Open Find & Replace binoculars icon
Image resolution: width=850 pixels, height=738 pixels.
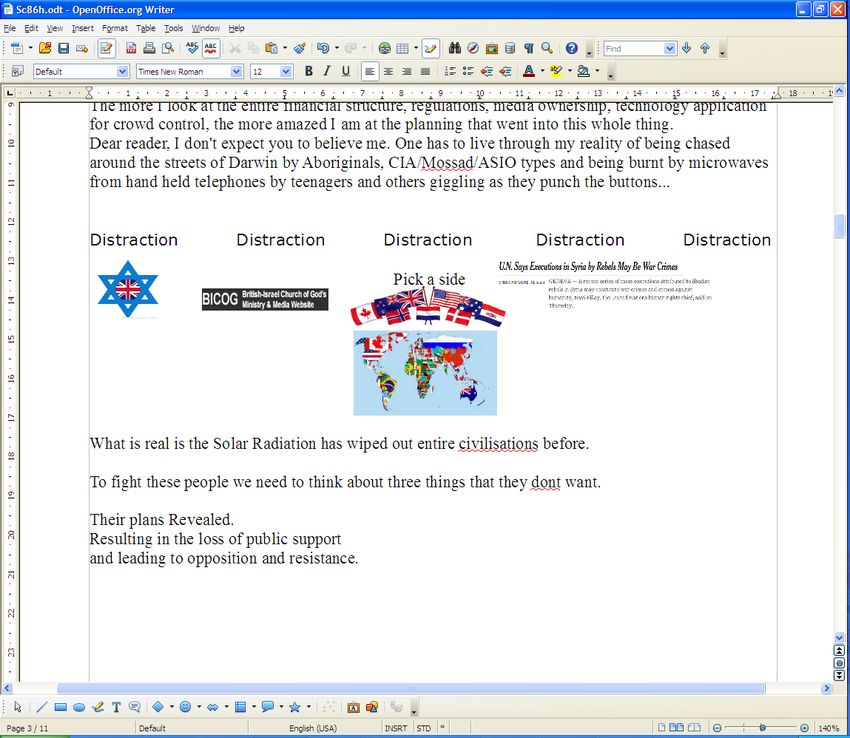pos(455,48)
